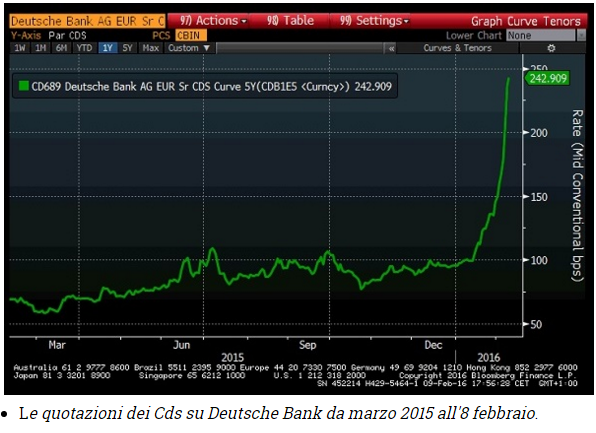Click the 150 y-axis label
596x433 pixels.
pyautogui.click(x=539, y=197)
